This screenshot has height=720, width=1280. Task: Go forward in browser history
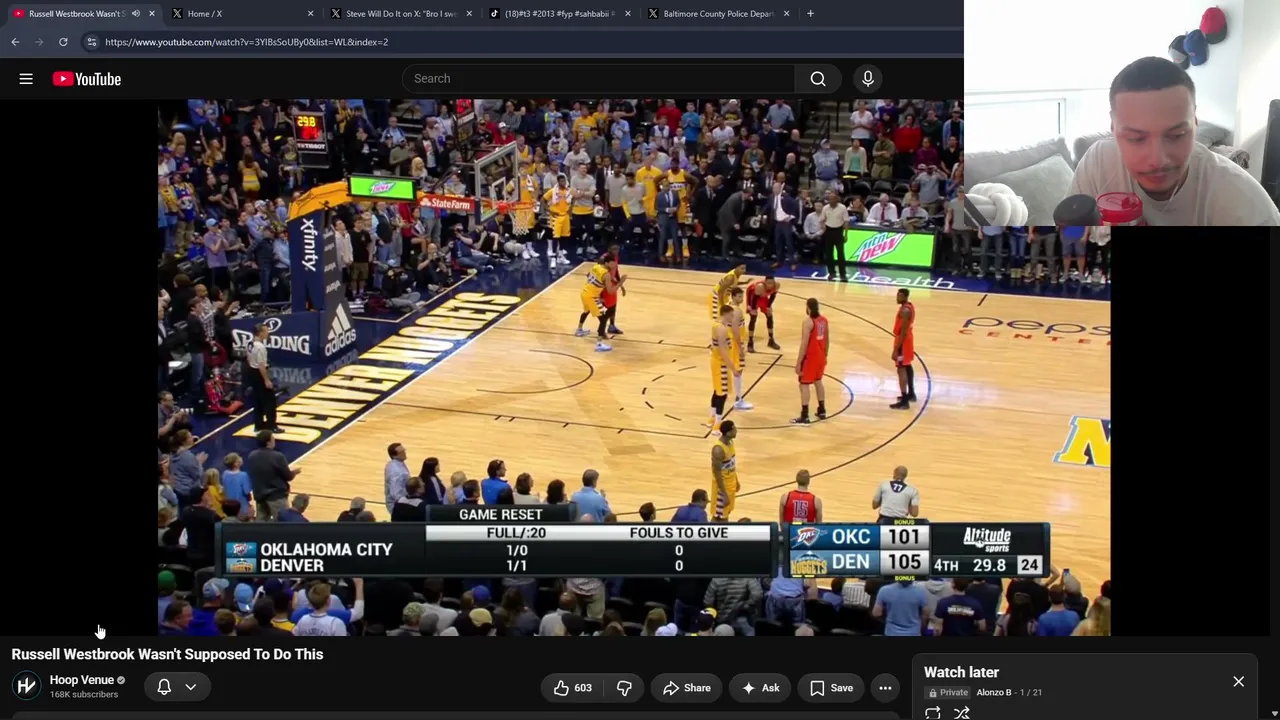39,42
